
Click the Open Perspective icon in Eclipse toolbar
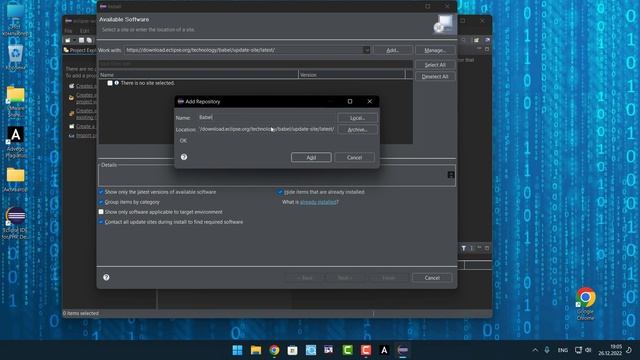(476, 40)
